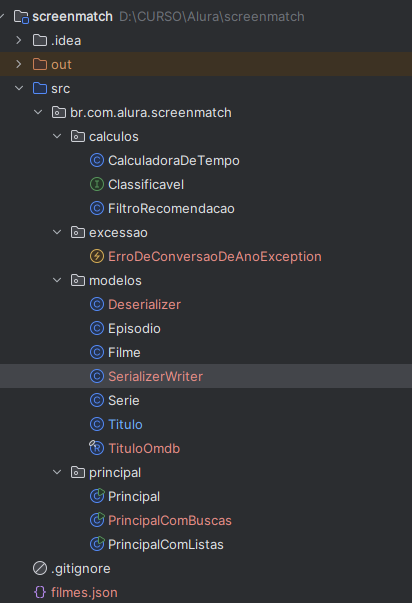
Task: Open PrincipalComListas in the tree
Action: tap(165, 545)
